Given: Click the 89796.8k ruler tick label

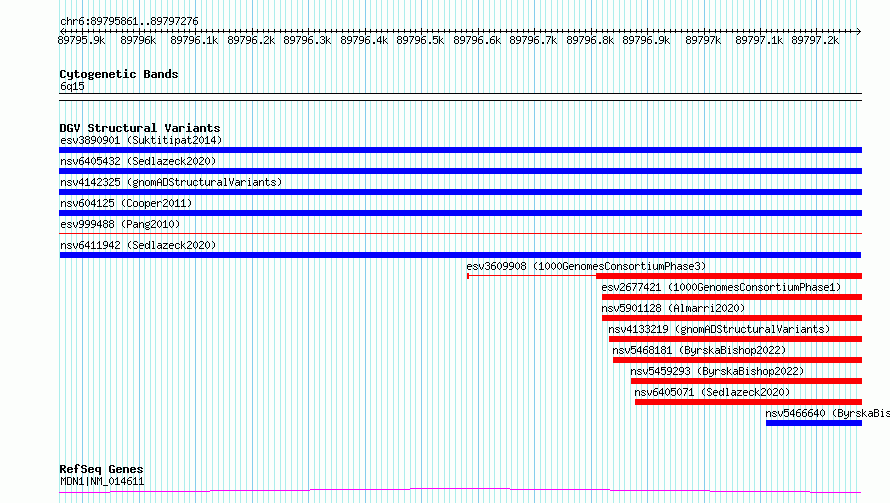Looking at the screenshot, I should pos(590,40).
